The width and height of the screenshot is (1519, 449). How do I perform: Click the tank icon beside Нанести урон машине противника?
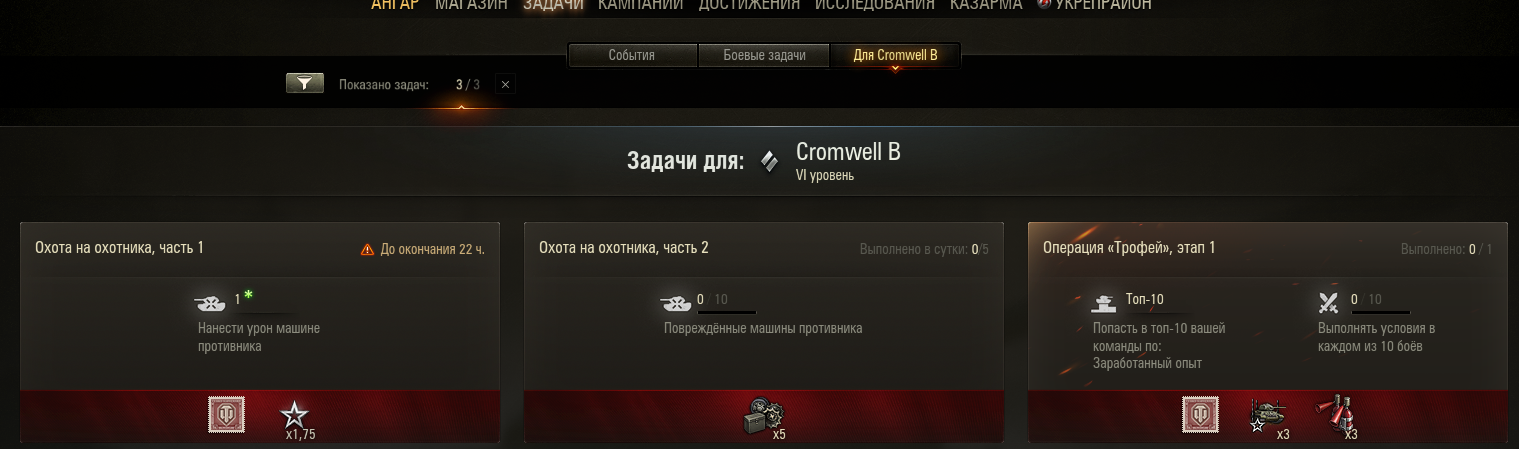click(209, 302)
